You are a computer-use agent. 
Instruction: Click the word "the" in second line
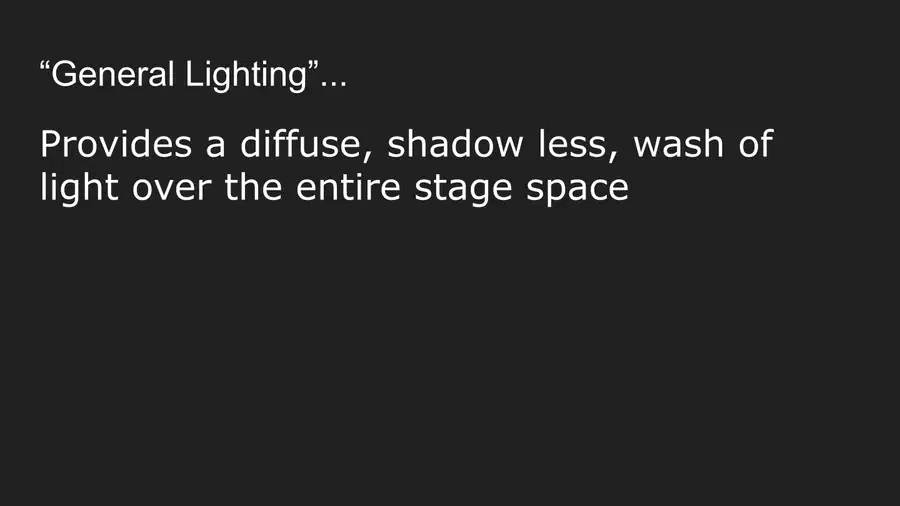tap(253, 186)
